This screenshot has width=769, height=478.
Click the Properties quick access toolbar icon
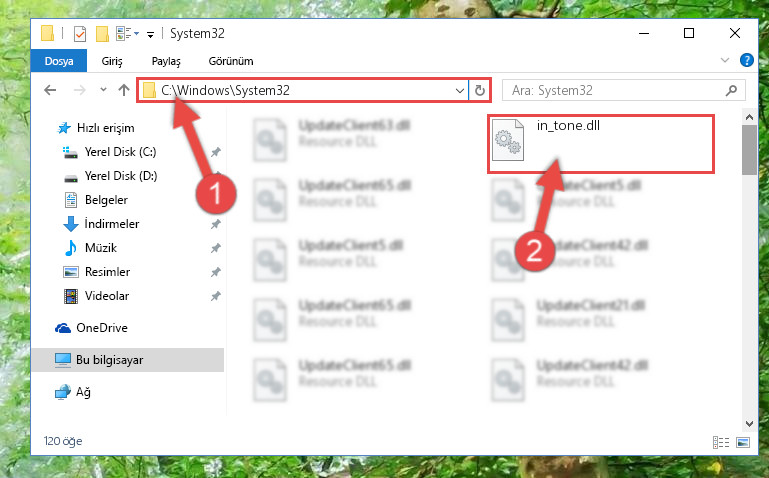(x=79, y=34)
